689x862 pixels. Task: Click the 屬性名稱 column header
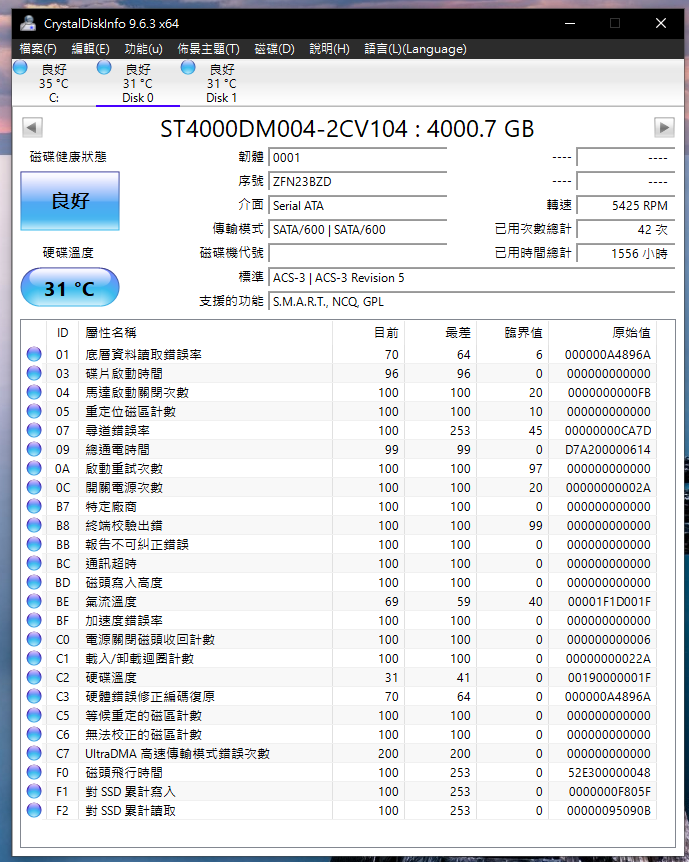point(205,333)
